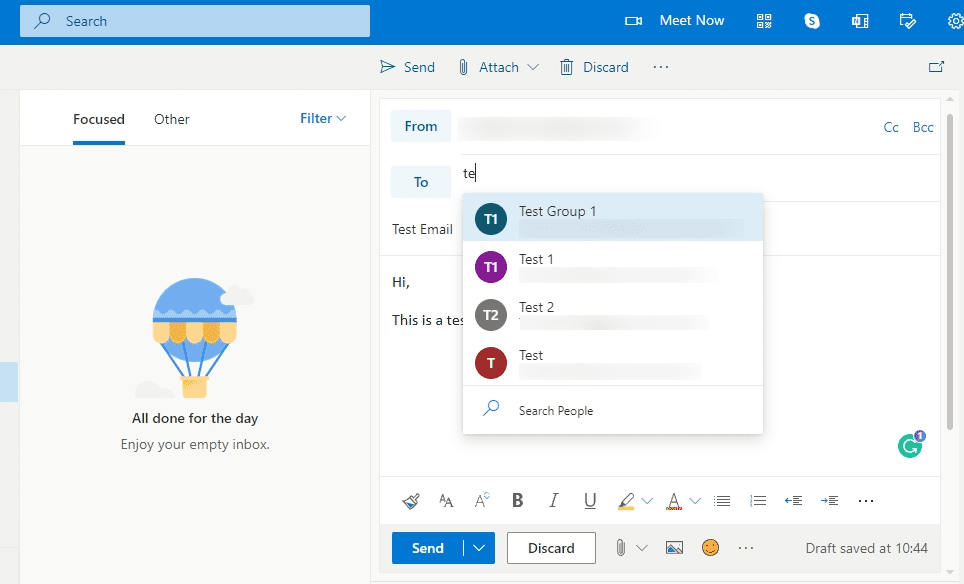Open the My Day calendar icon

tap(907, 21)
